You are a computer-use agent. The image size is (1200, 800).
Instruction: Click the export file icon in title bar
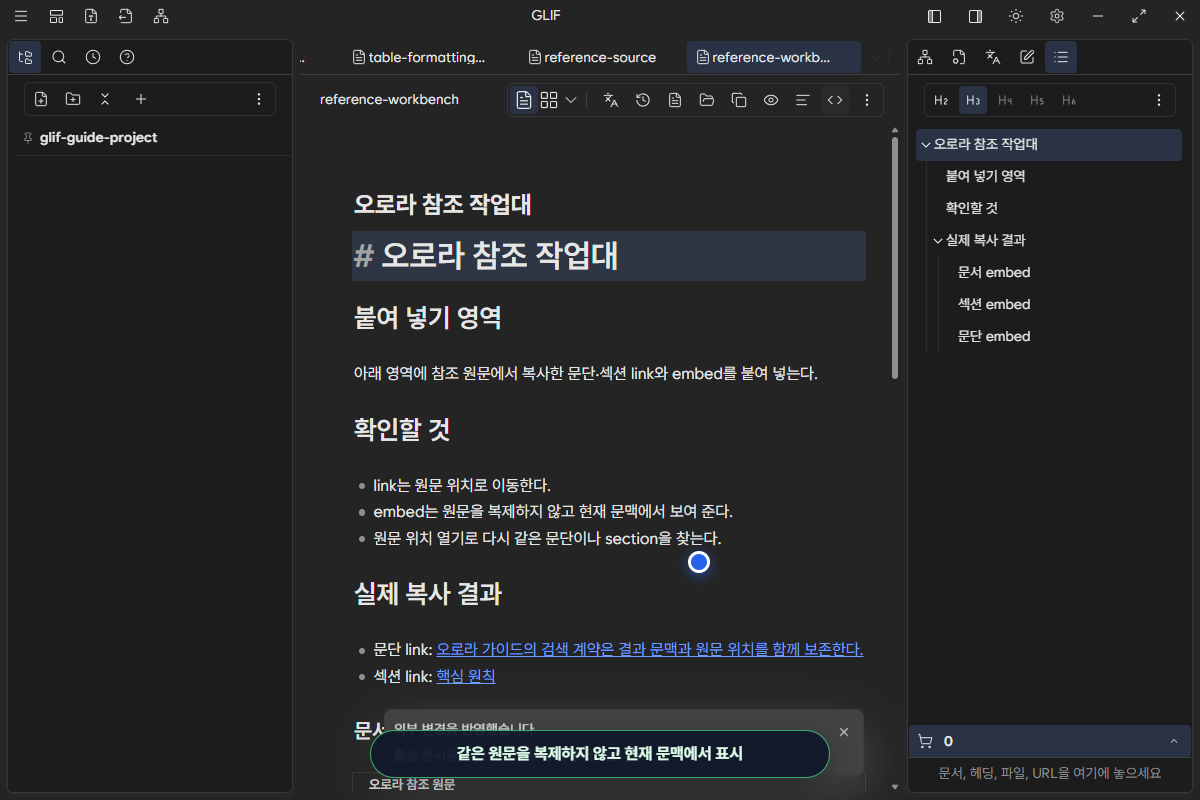click(91, 16)
